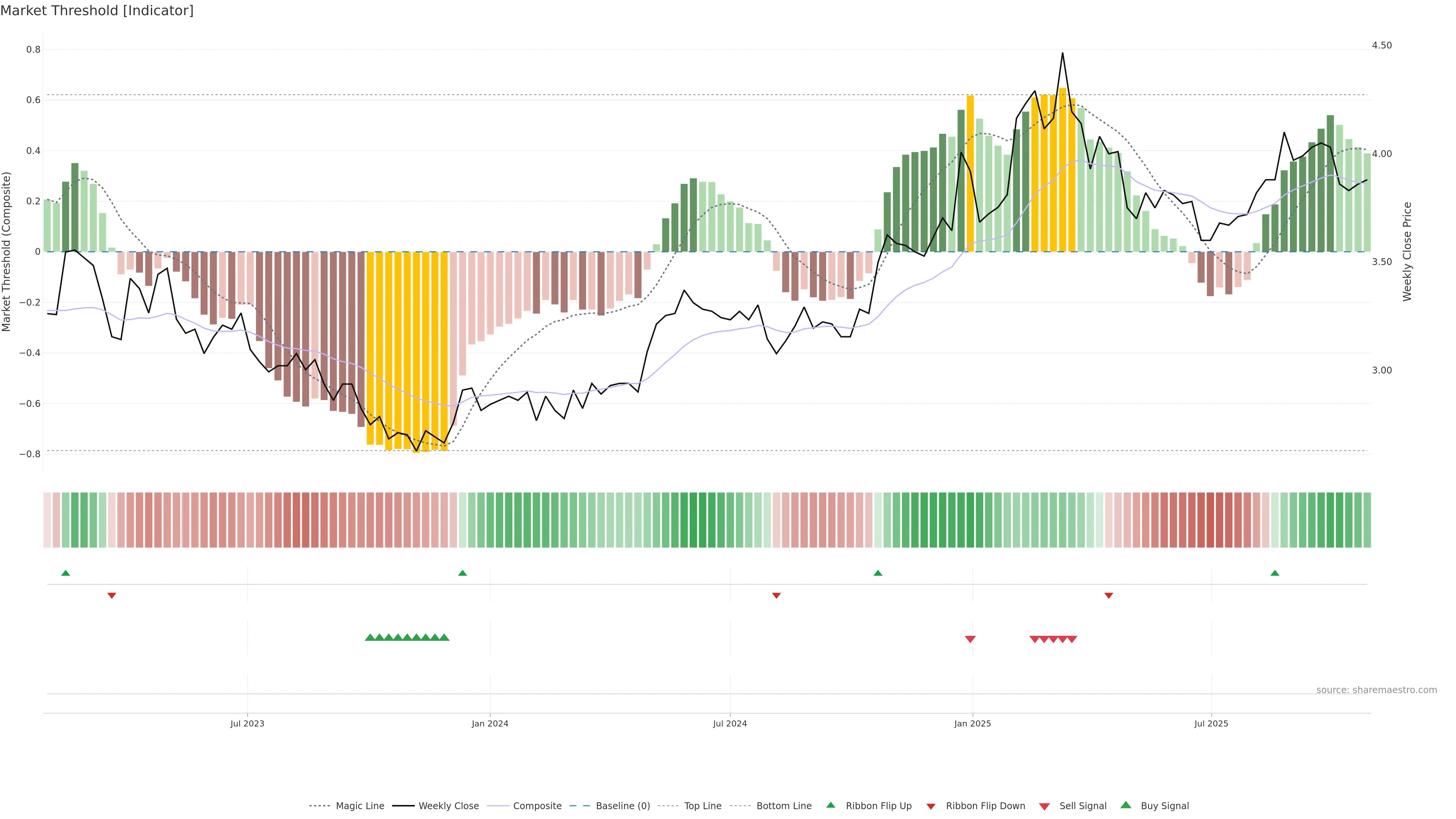
Task: Click the Market Threshold [Indicator] chart title
Action: tap(97, 11)
